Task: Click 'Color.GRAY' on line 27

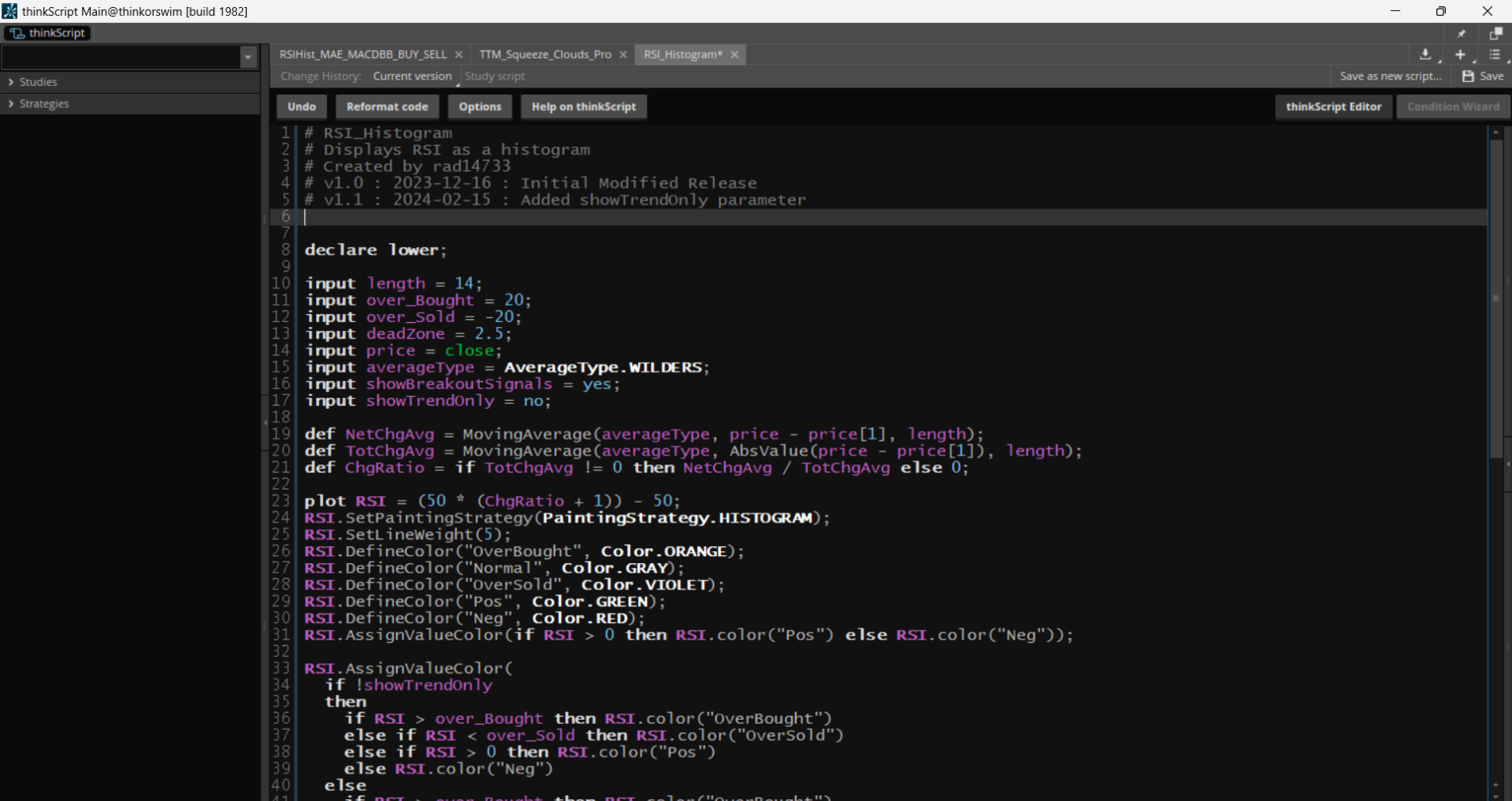Action: pos(614,567)
